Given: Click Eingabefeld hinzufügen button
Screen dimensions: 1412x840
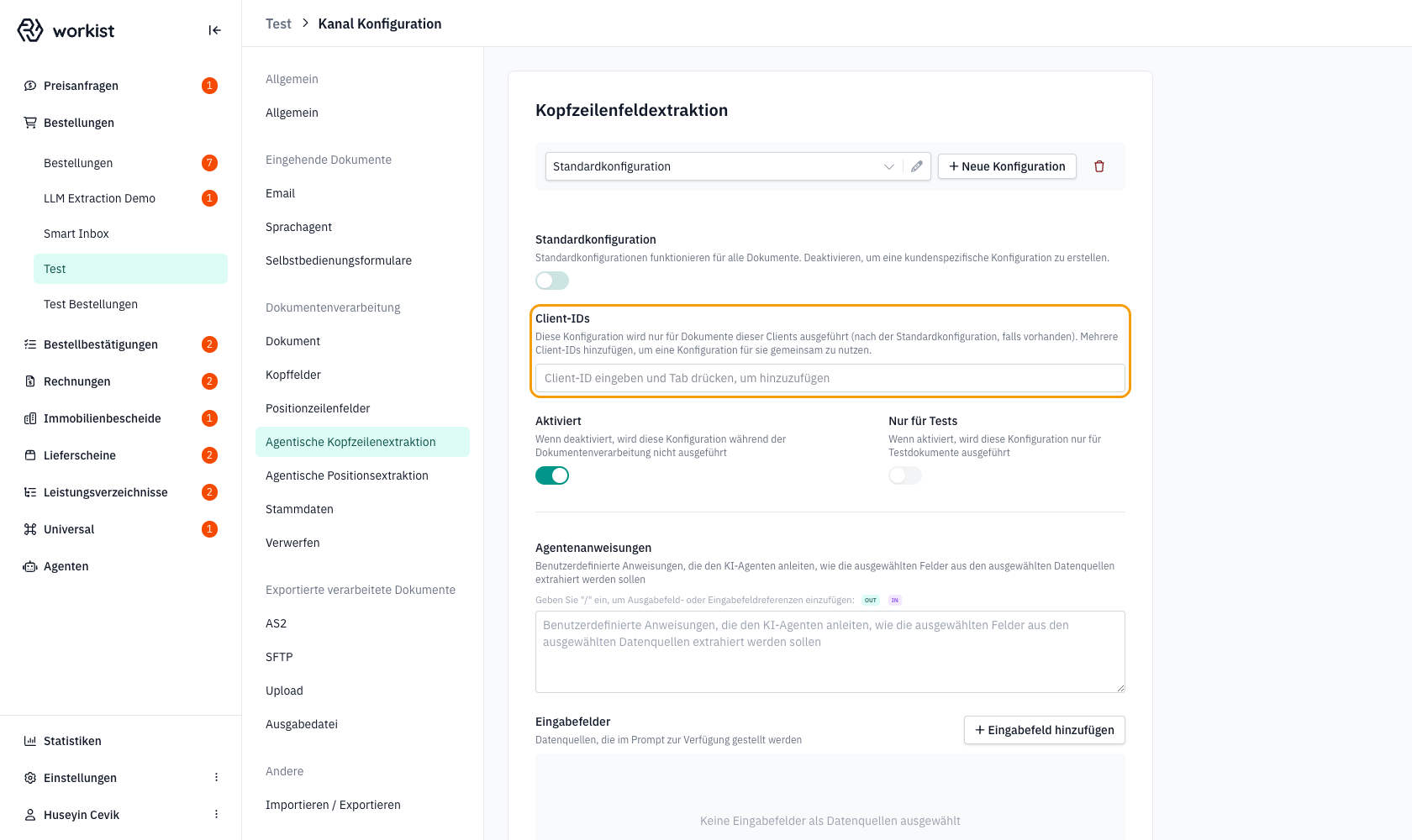Looking at the screenshot, I should 1044,730.
